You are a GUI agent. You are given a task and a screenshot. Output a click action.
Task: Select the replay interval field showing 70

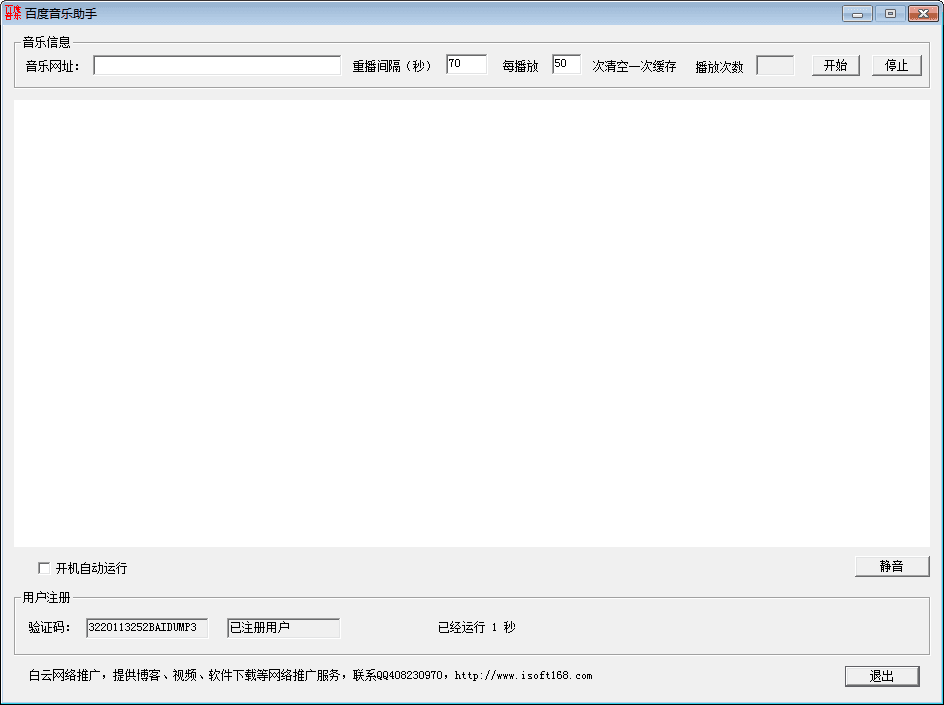pos(466,63)
